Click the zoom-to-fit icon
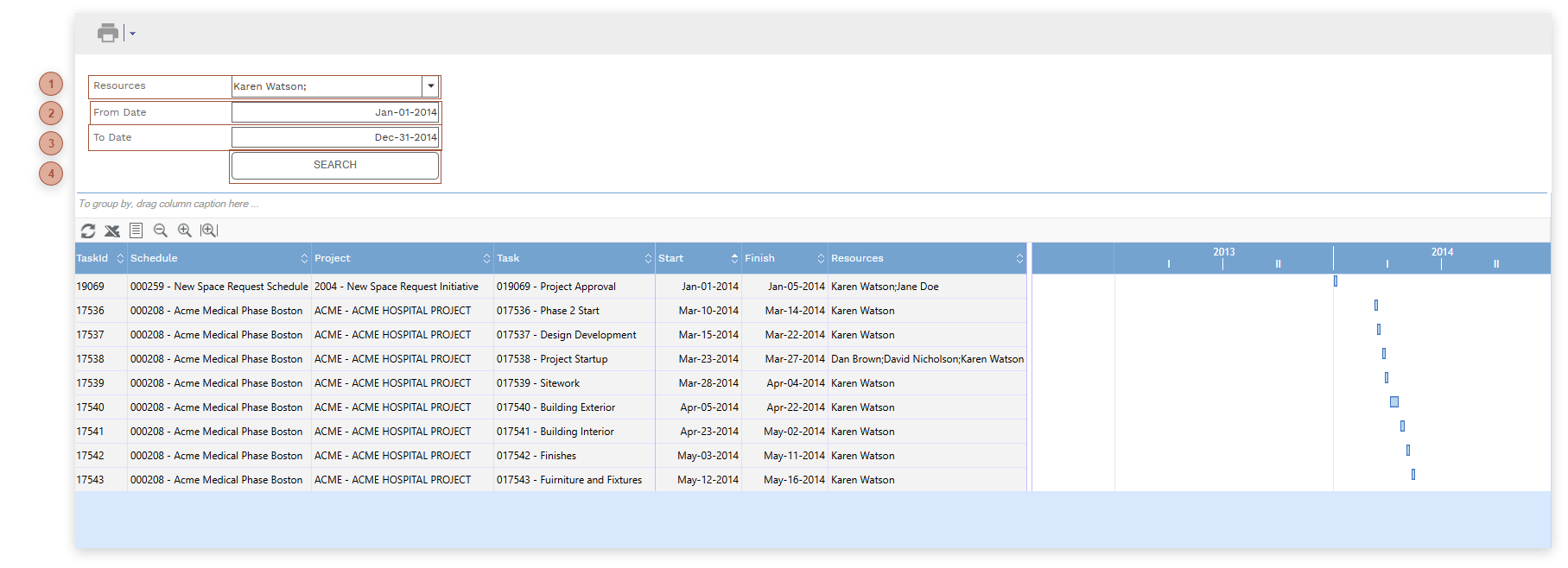1568x568 pixels. click(209, 230)
